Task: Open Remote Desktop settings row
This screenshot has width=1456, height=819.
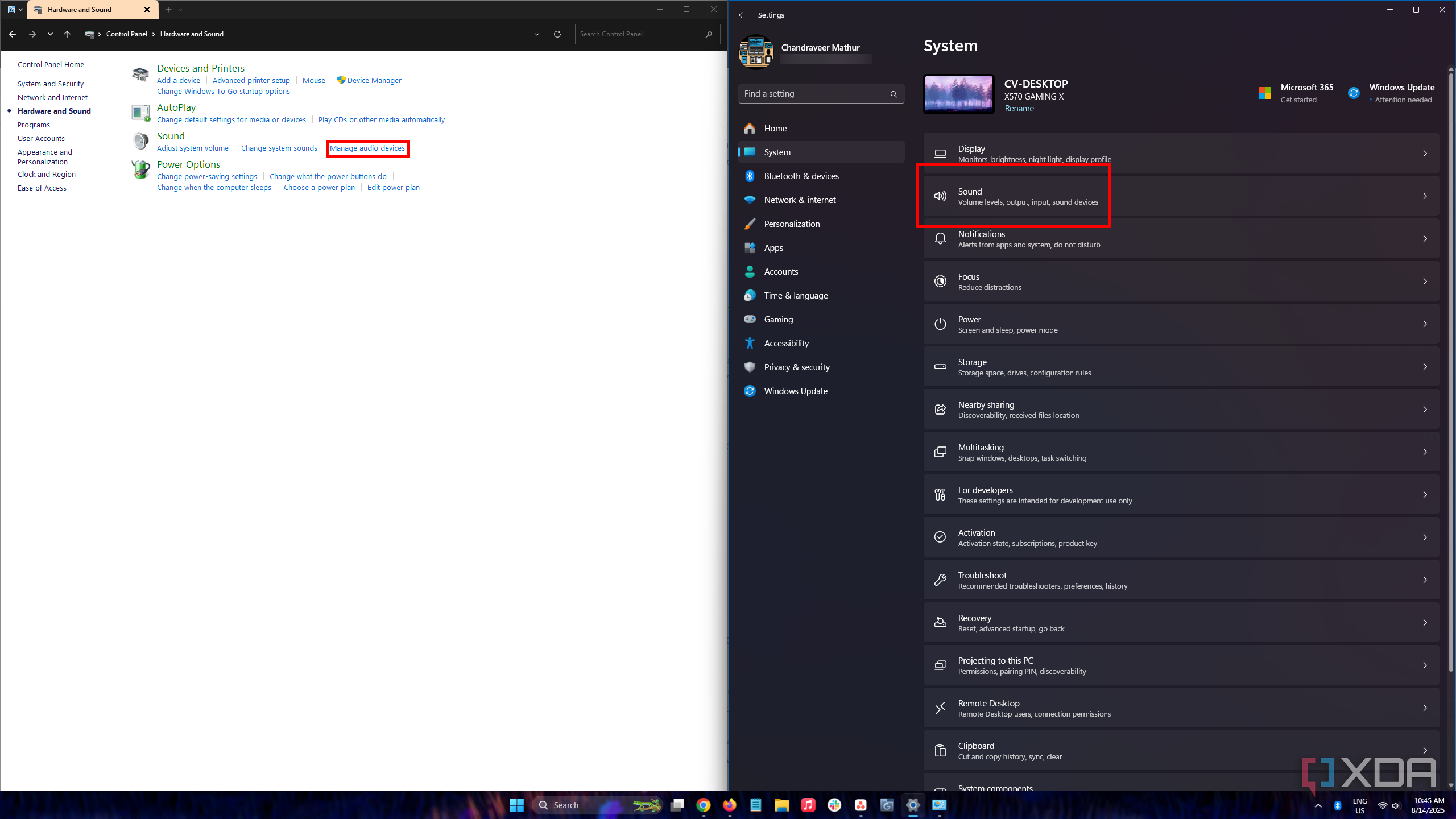Action: [1181, 708]
